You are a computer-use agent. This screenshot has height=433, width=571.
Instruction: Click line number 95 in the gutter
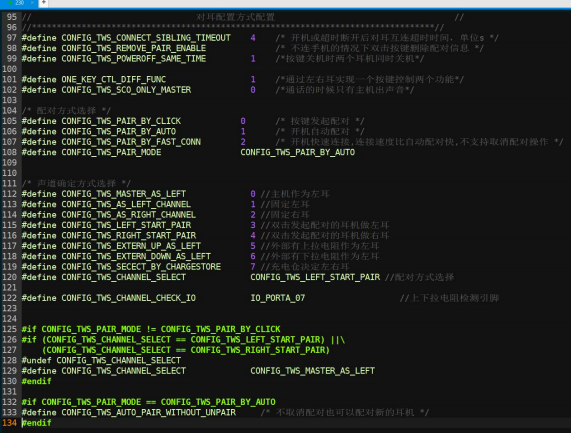(x=12, y=17)
